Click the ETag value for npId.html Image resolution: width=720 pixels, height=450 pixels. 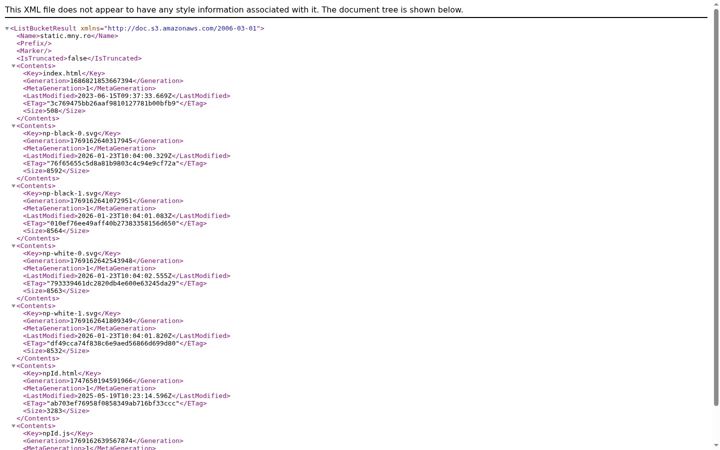(x=112, y=404)
